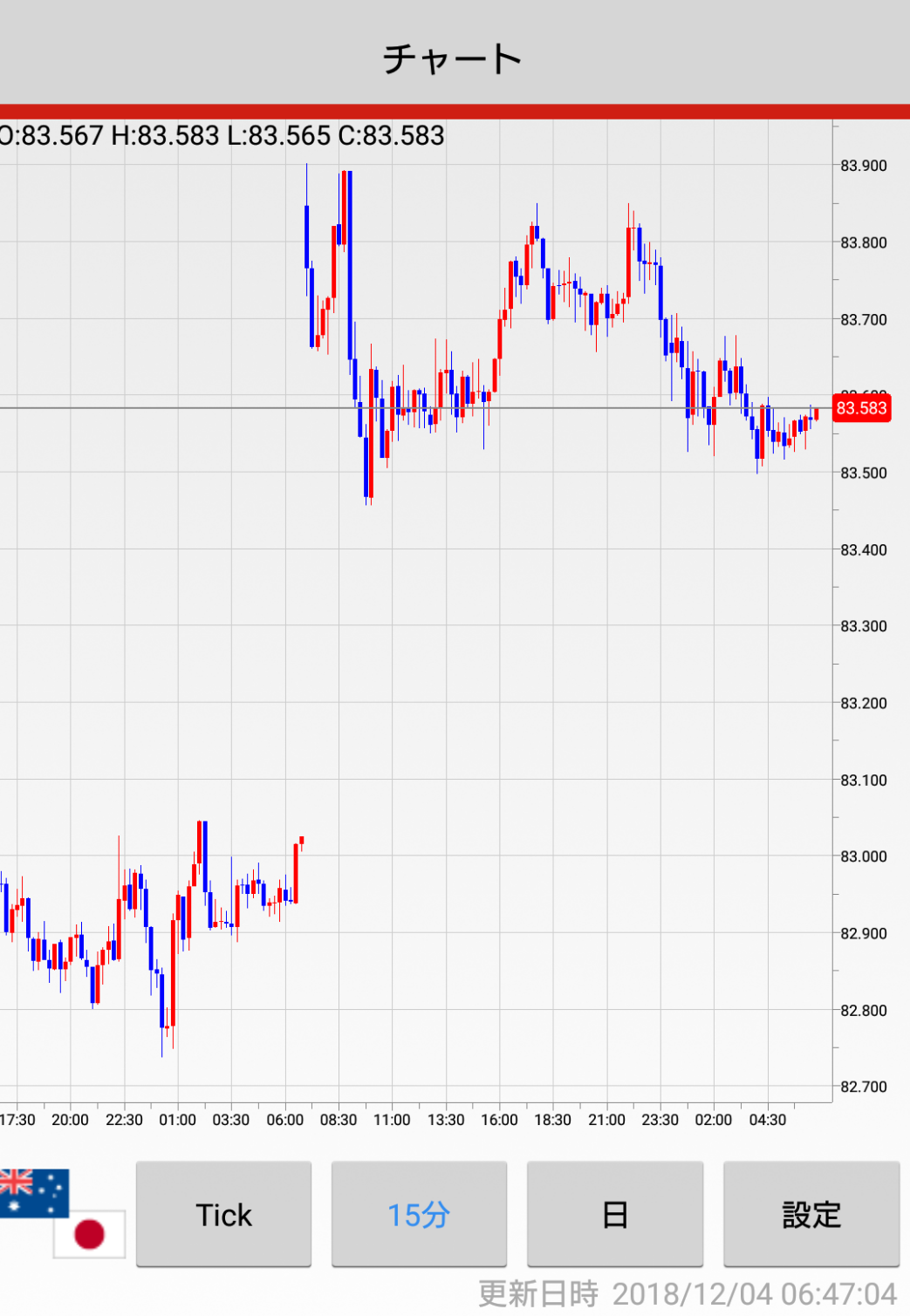Click the 83.900 price axis label
The height and width of the screenshot is (1316, 910).
coord(863,166)
